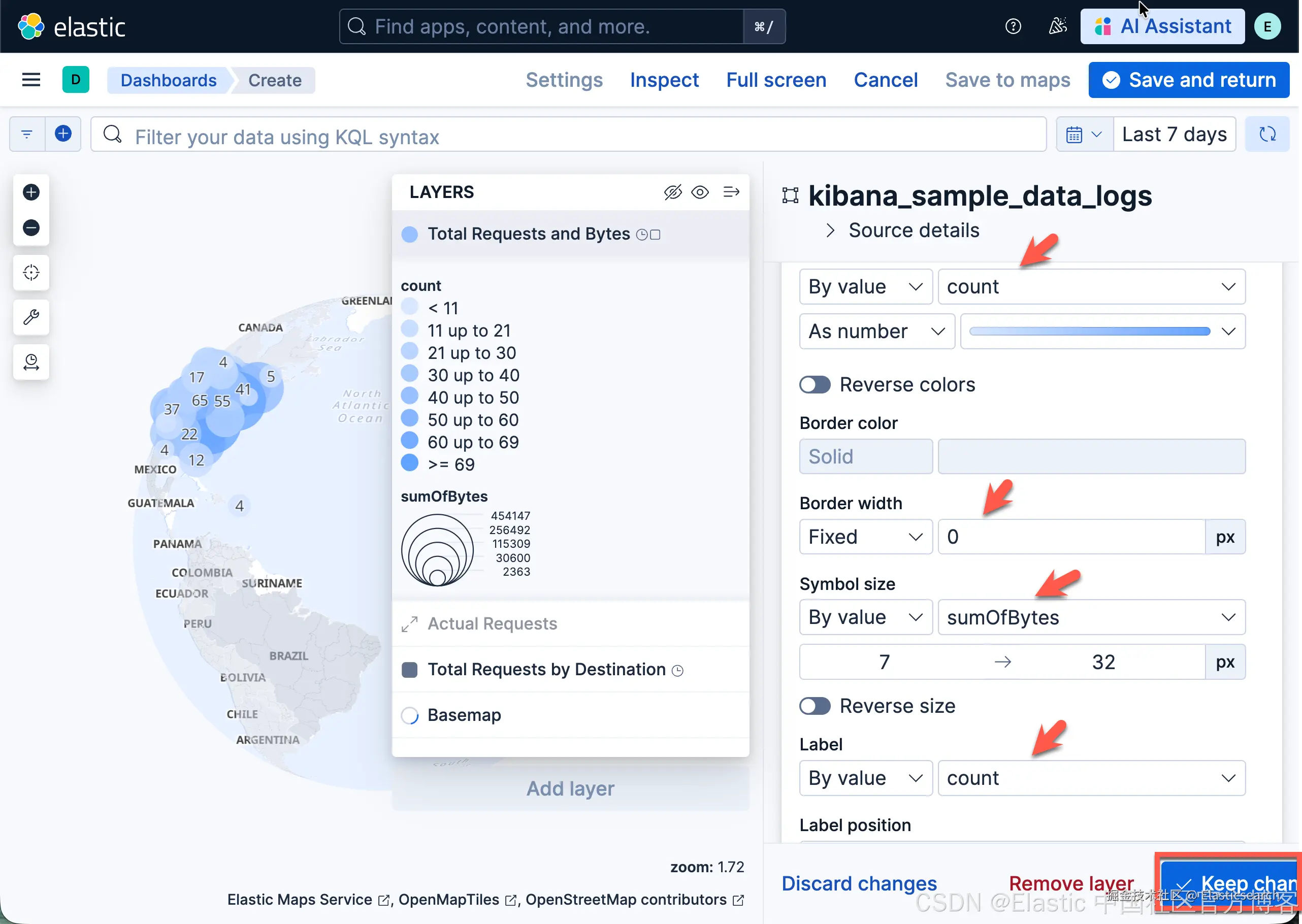
Task: Toggle the Reverse colors switch
Action: coord(815,385)
